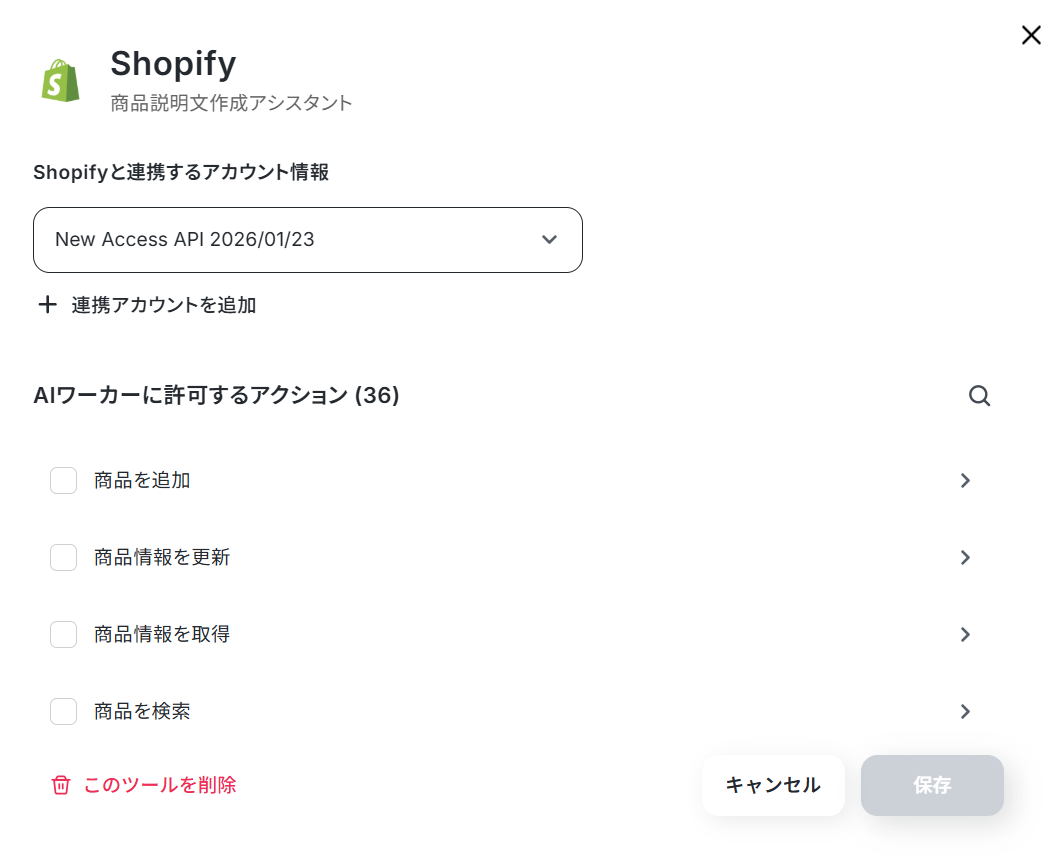This screenshot has height=863, width=1057.
Task: Click the plus icon to add account
Action: pos(47,305)
